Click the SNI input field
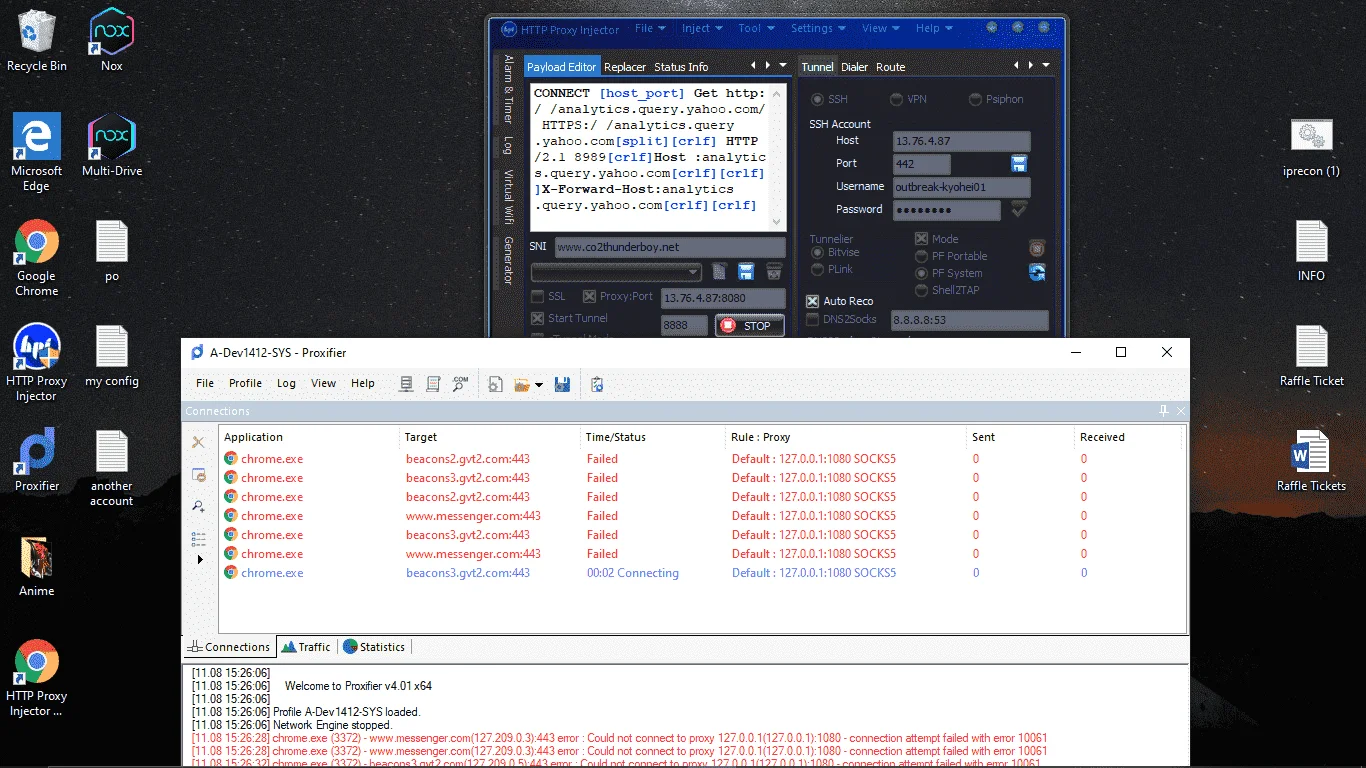The image size is (1366, 768). 669,247
